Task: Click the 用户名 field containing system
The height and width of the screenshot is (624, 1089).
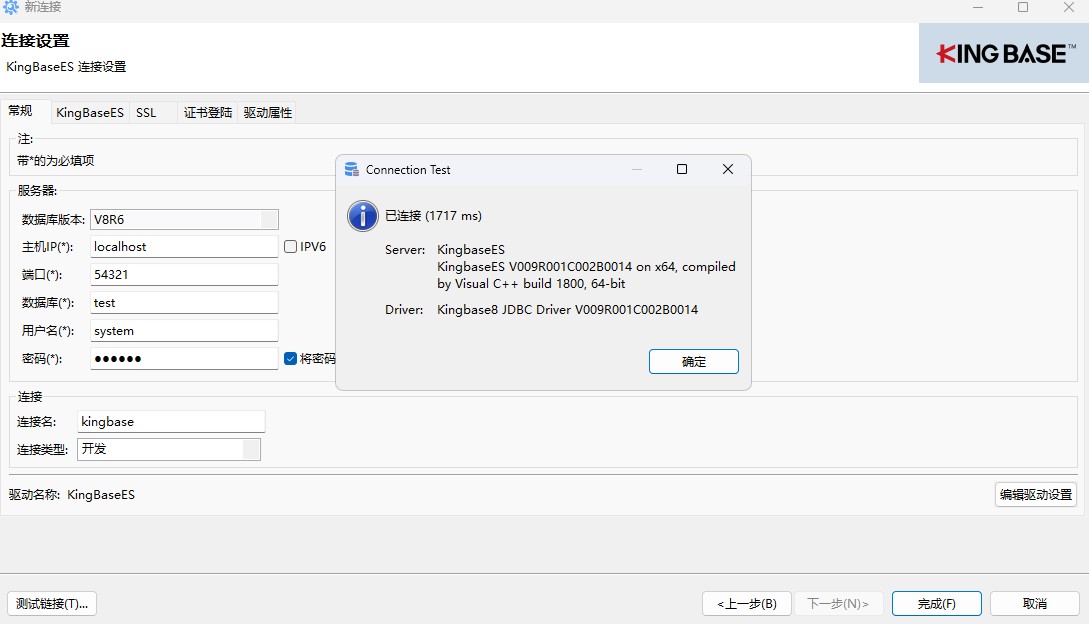Action: 184,331
